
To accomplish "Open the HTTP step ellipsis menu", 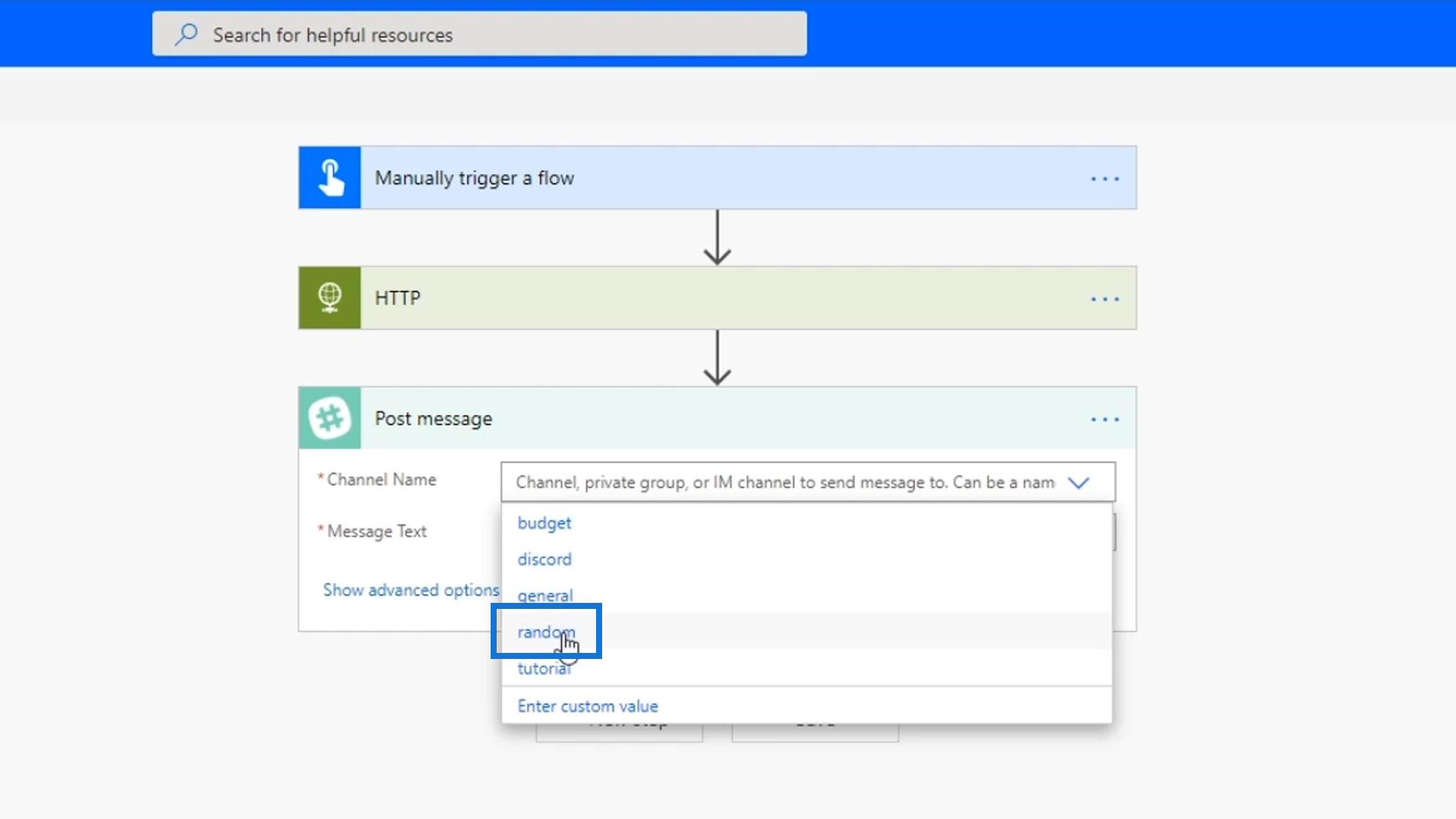I will 1104,299.
